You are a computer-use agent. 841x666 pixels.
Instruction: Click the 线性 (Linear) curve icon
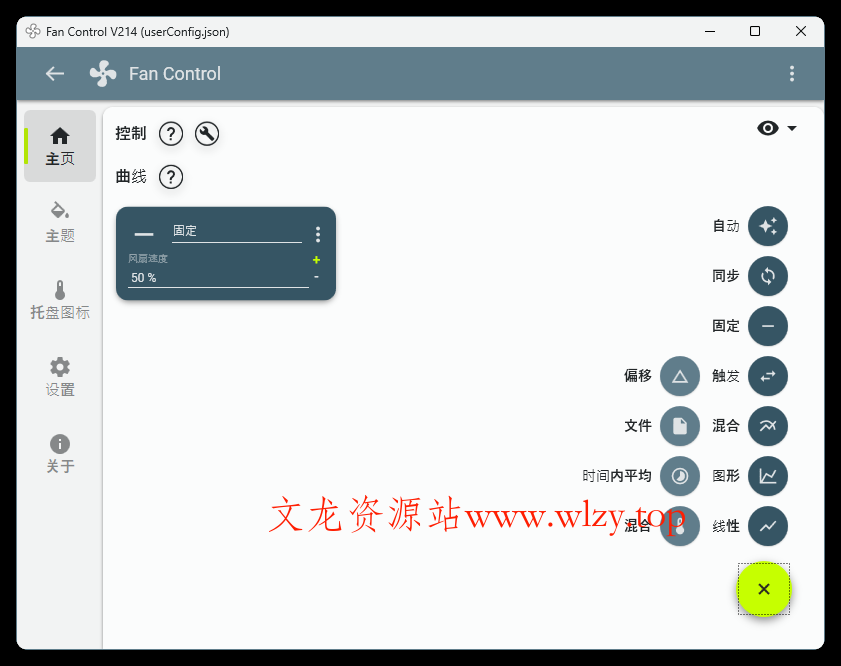click(x=767, y=526)
